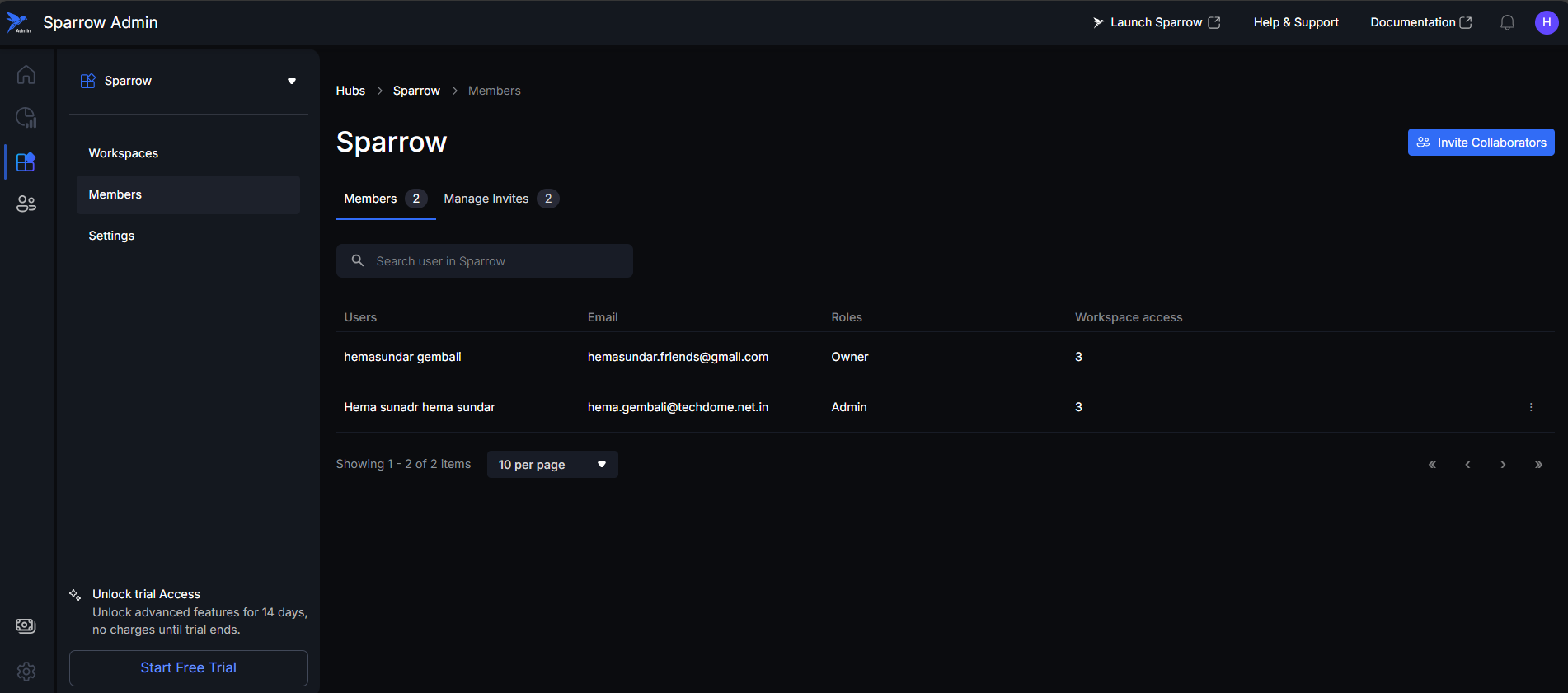Viewport: 1568px width, 693px height.
Task: Click the Home icon in left sidebar
Action: point(26,75)
